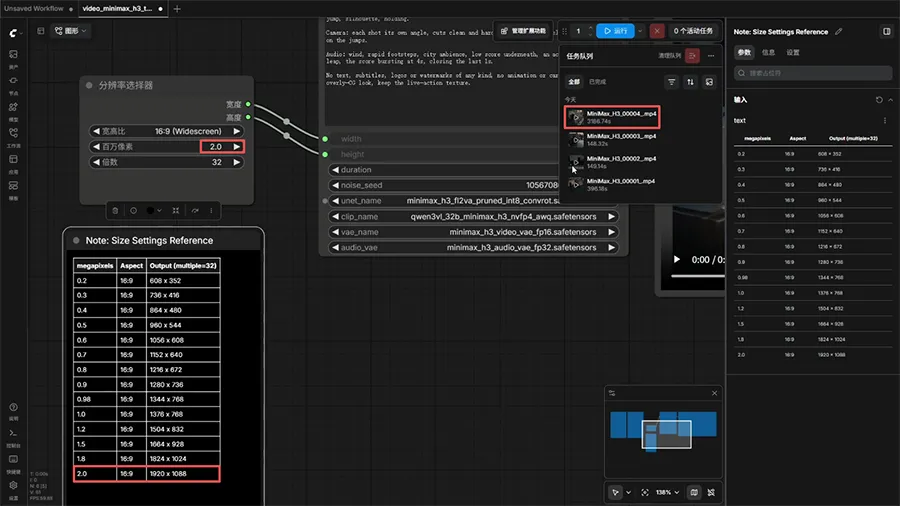Select the pointer select mode button
The image size is (900, 506).
coord(615,492)
